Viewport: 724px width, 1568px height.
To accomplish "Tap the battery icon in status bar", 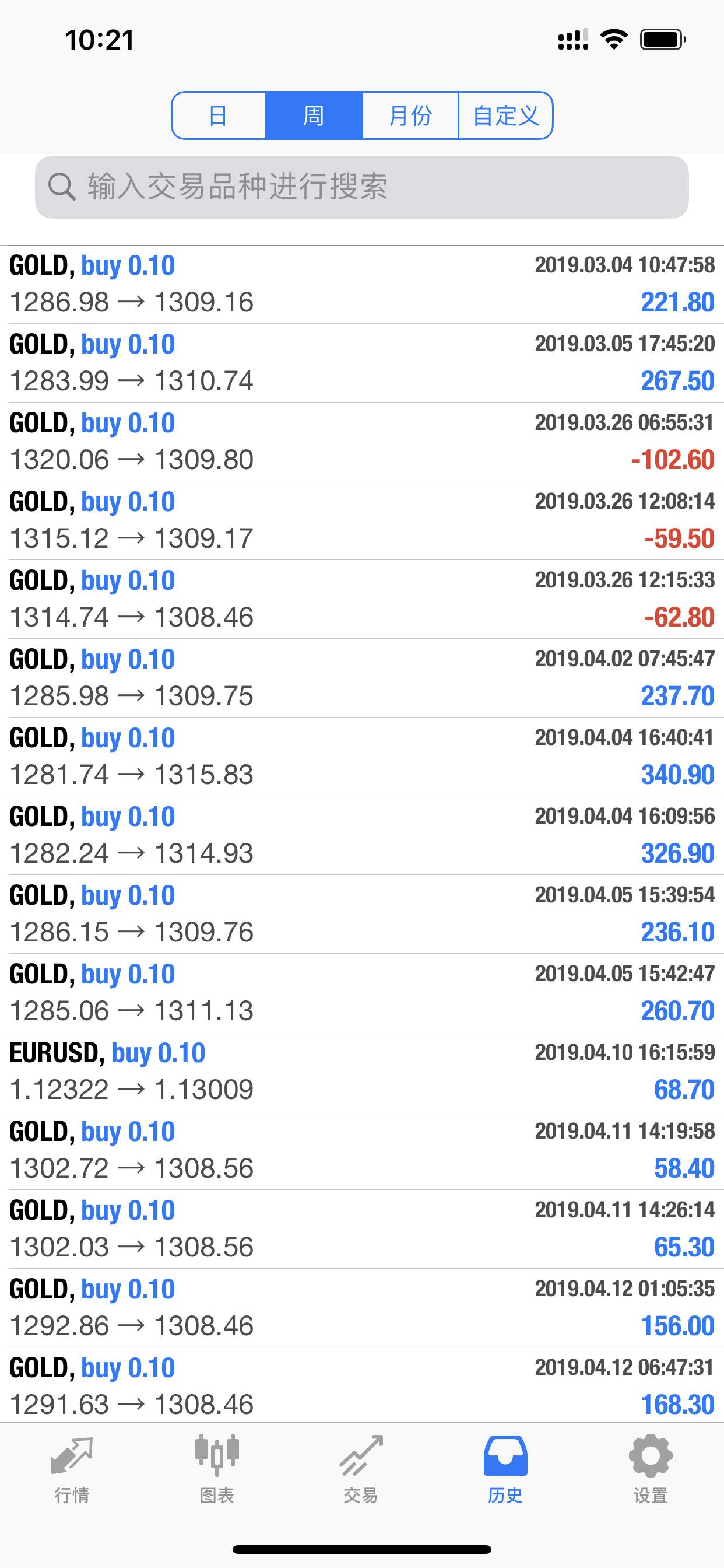I will pos(663,40).
